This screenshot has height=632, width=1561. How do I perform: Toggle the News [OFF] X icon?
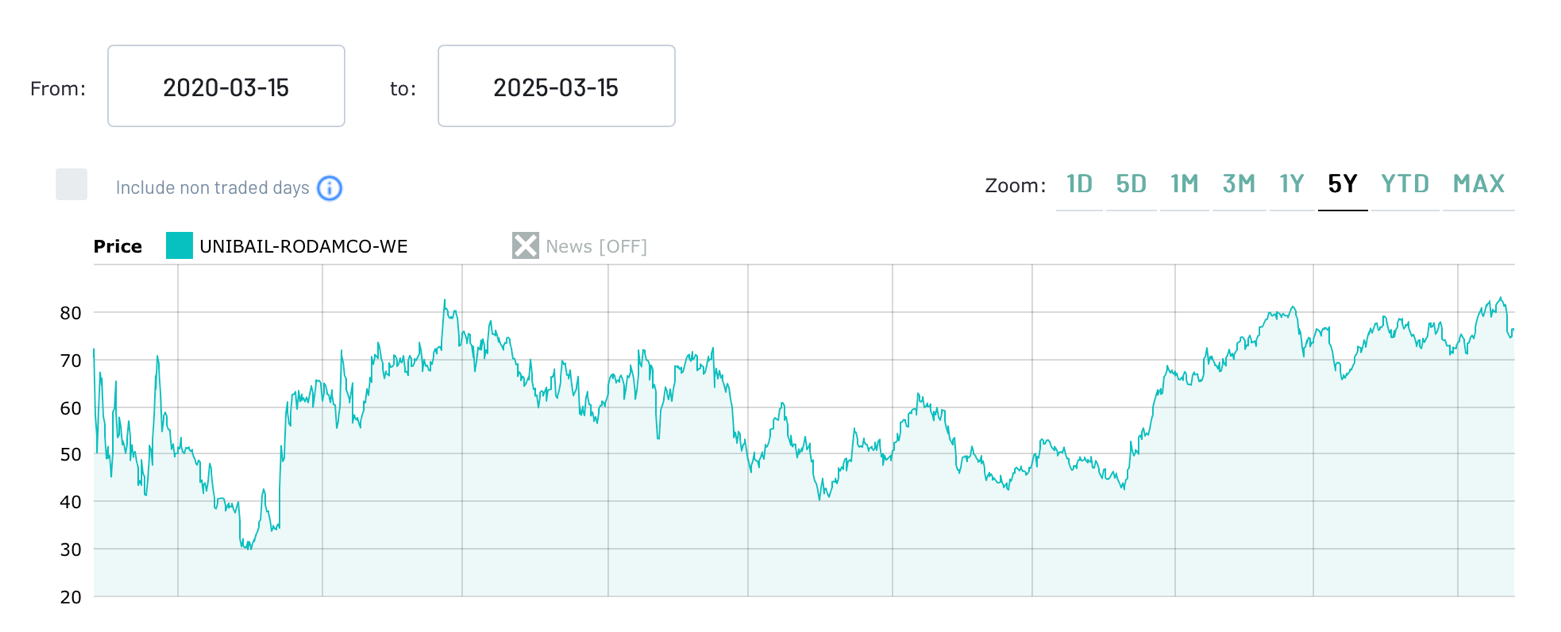[x=525, y=246]
